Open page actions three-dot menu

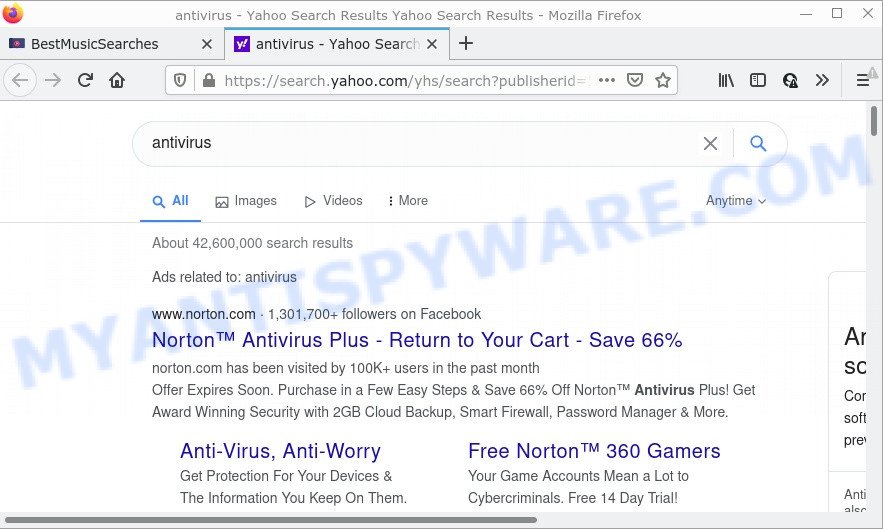coord(606,81)
